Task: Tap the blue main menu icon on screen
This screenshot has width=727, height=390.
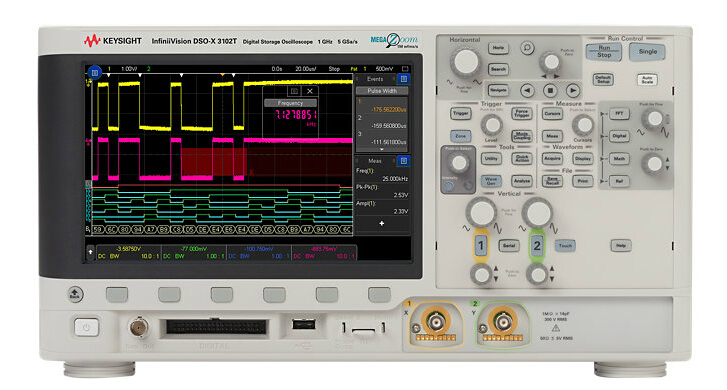Action: [x=95, y=72]
